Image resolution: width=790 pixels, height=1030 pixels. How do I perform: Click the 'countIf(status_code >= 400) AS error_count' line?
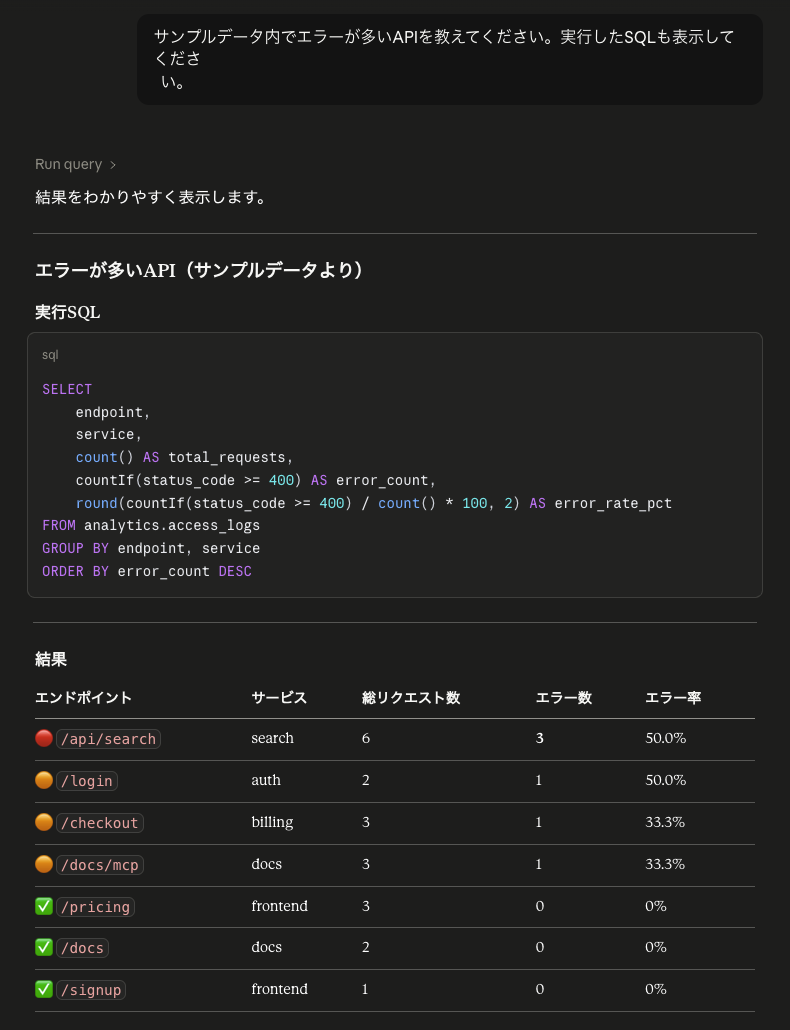256,481
